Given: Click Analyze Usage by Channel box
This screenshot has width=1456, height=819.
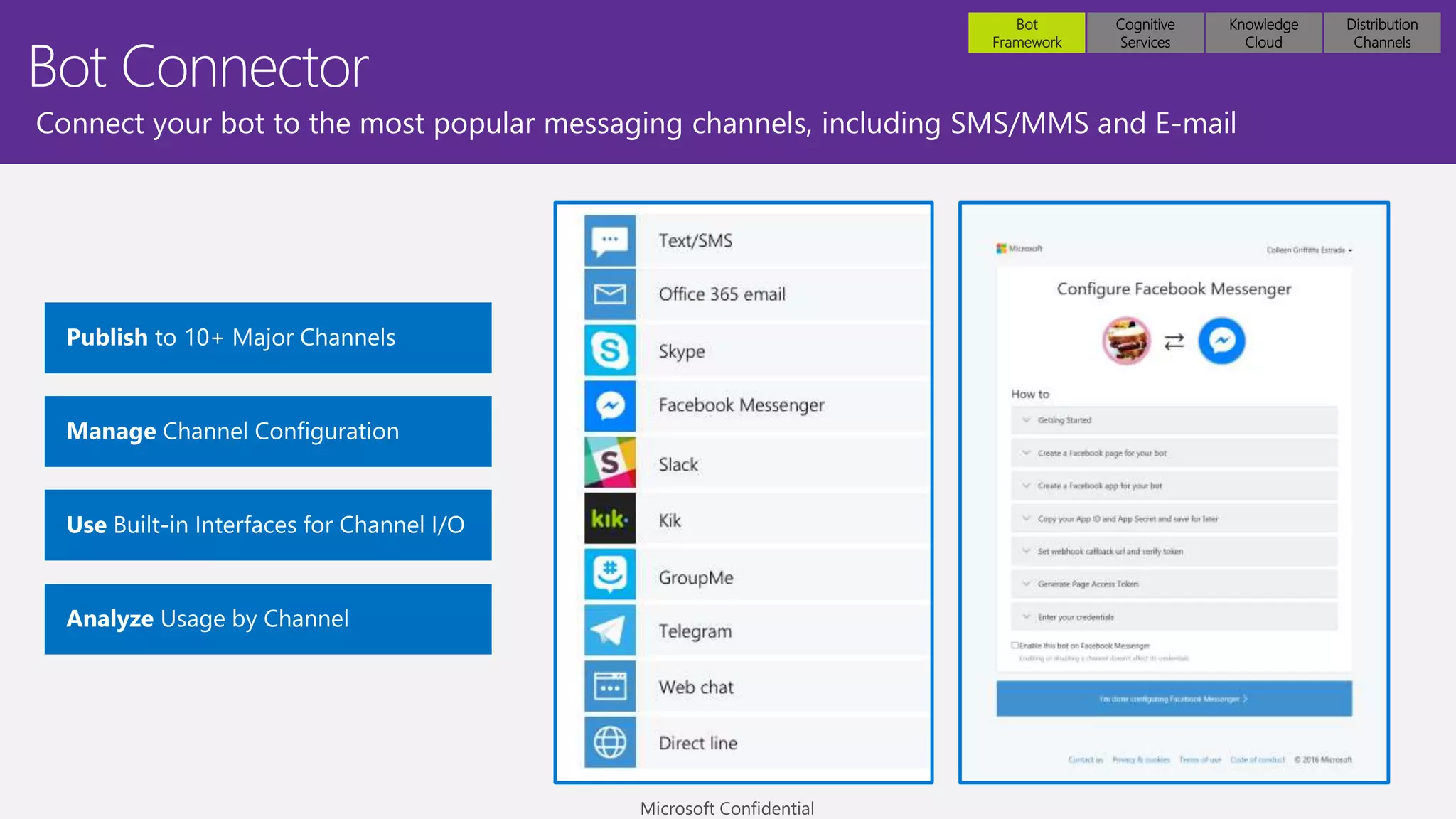Looking at the screenshot, I should [268, 619].
